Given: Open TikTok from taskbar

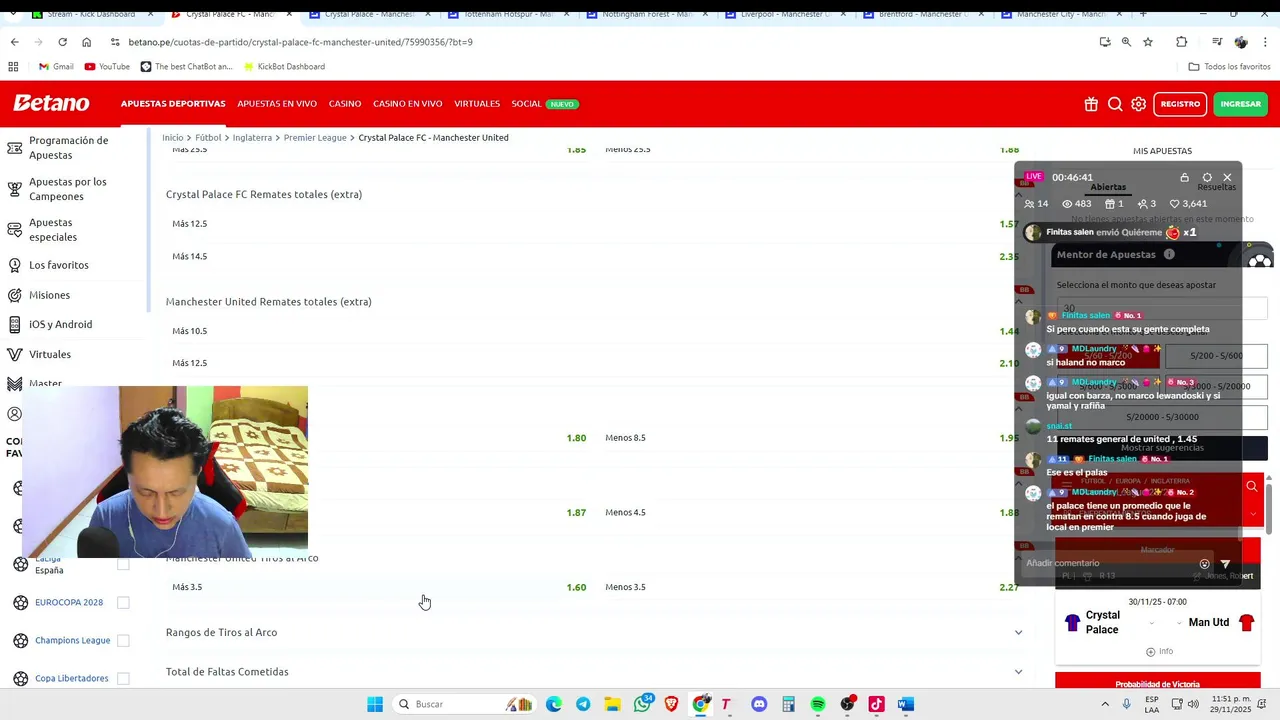Looking at the screenshot, I should 877,704.
